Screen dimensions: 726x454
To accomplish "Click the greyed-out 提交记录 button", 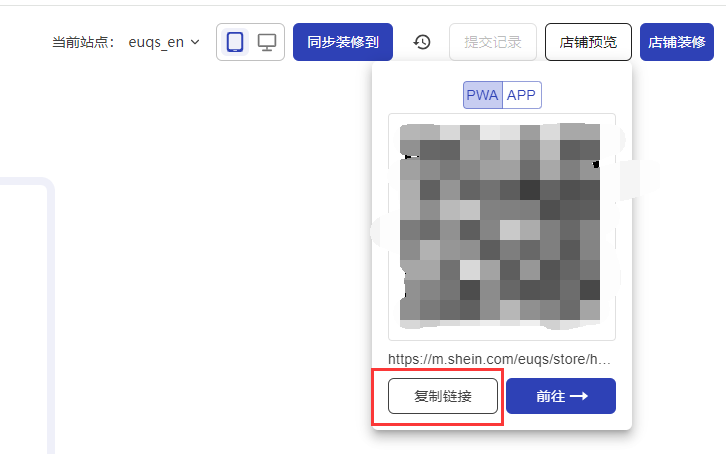I will 493,42.
